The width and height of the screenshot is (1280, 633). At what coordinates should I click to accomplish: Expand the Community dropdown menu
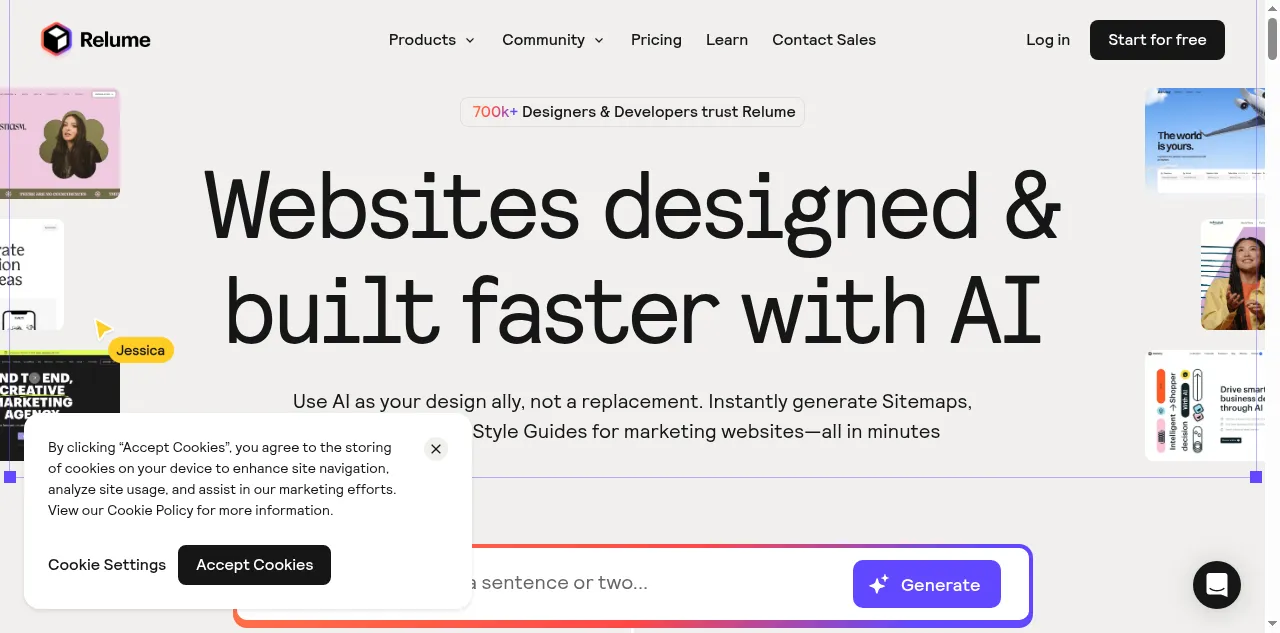553,40
